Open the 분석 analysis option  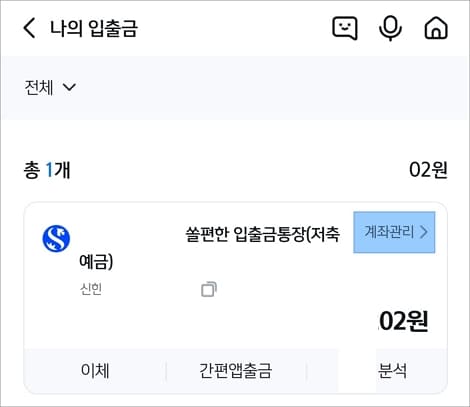[392, 370]
